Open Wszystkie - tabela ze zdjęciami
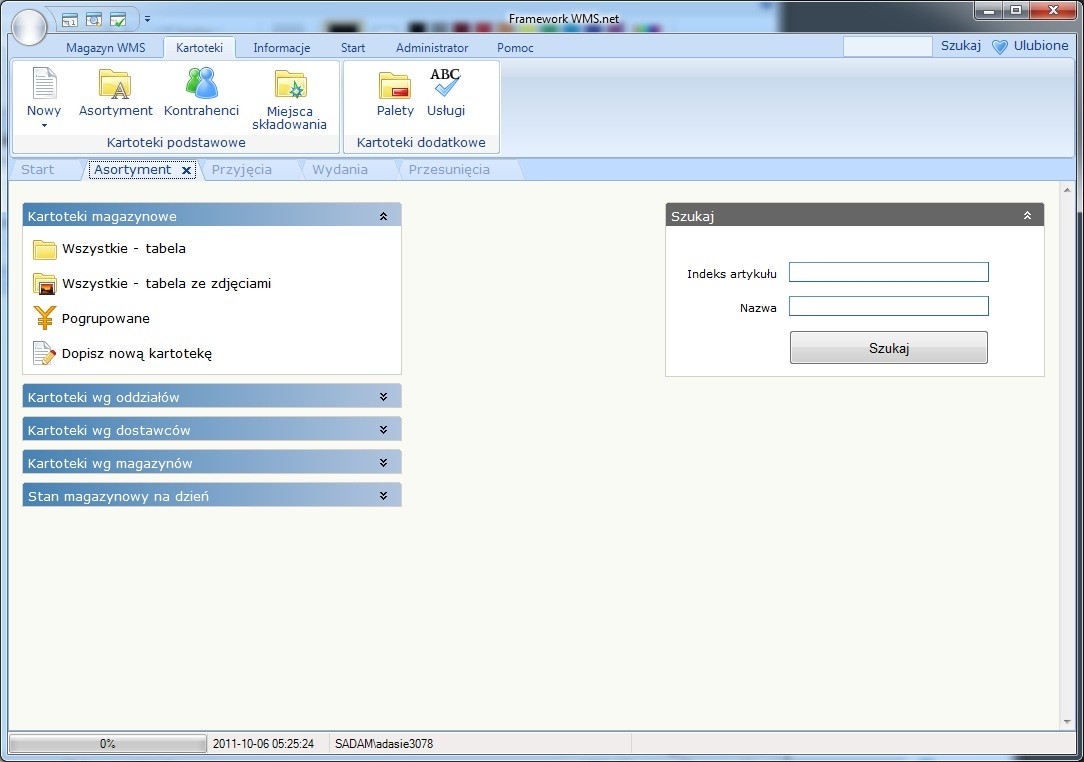Image resolution: width=1084 pixels, height=762 pixels. tap(166, 283)
